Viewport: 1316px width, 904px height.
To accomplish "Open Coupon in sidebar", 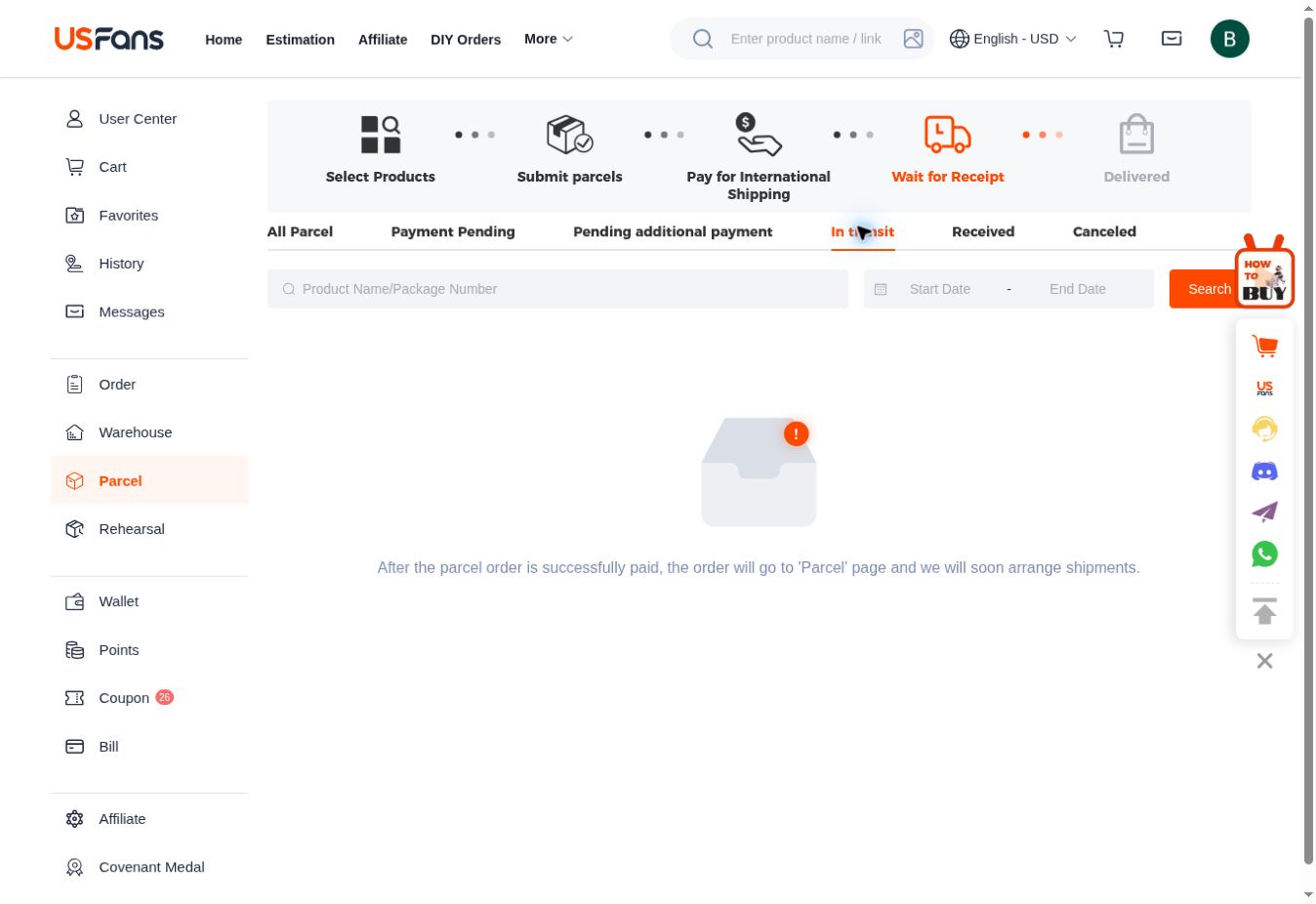I will pos(149,698).
